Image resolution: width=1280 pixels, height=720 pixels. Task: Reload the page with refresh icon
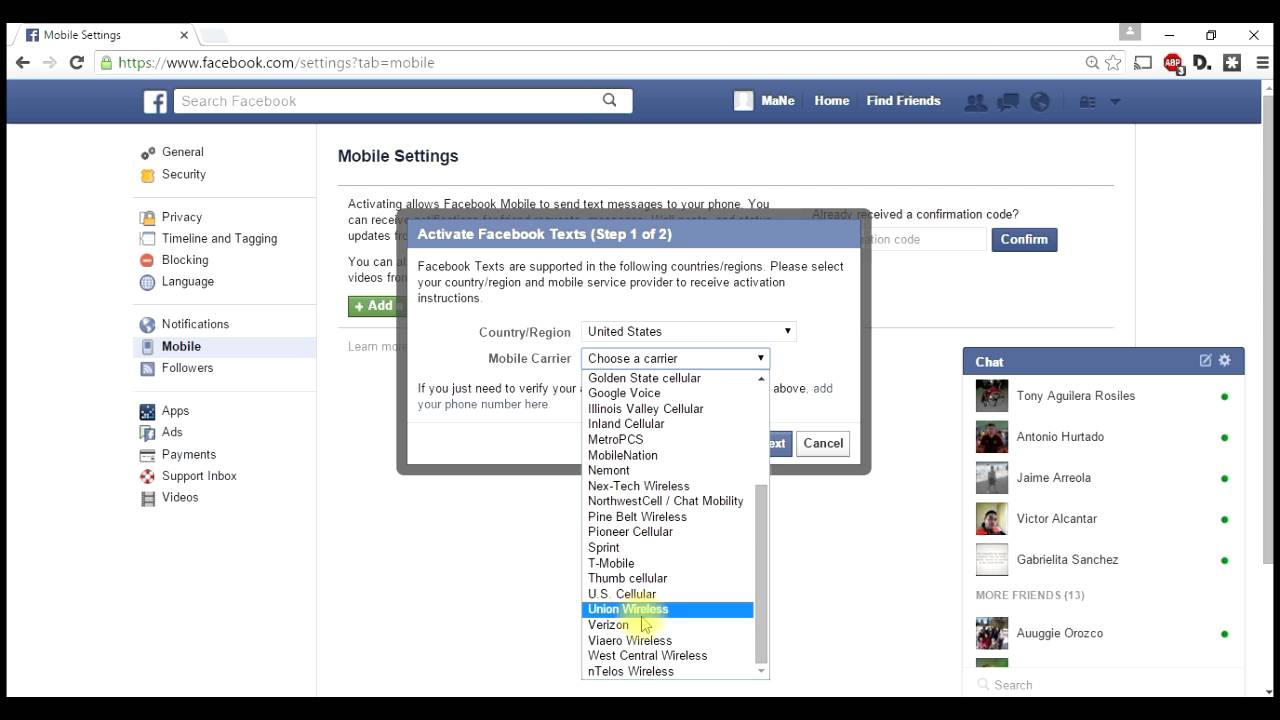[76, 62]
